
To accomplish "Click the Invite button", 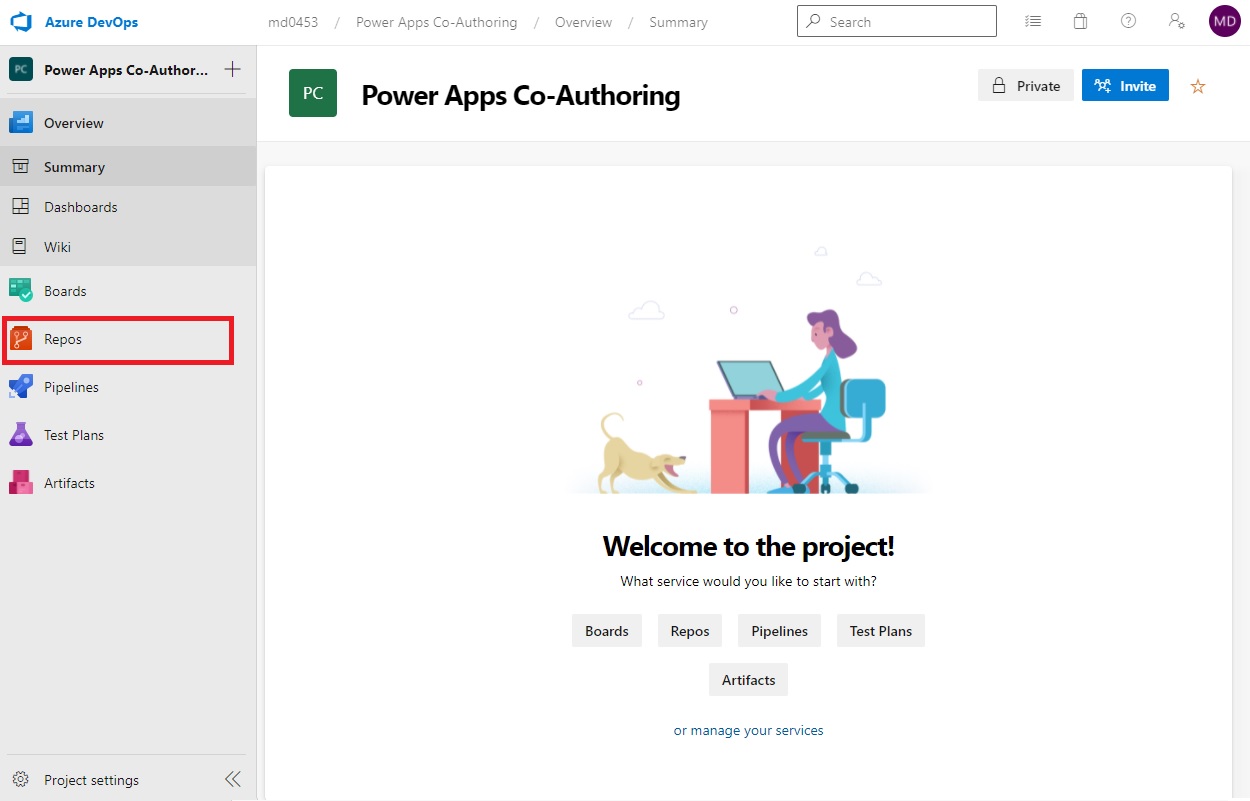I will pos(1125,85).
